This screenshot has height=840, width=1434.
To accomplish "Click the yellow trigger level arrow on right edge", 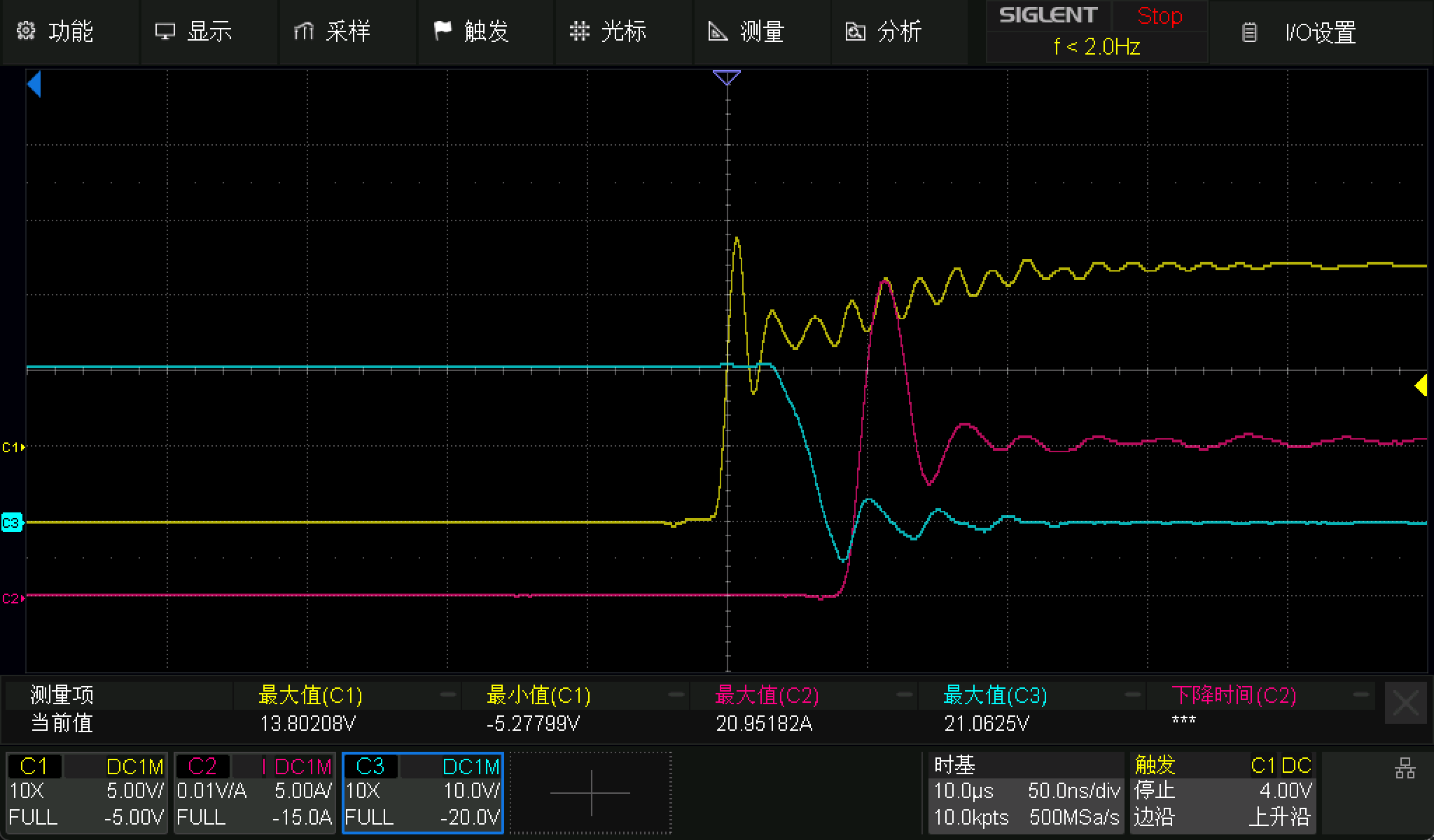I will tap(1421, 386).
